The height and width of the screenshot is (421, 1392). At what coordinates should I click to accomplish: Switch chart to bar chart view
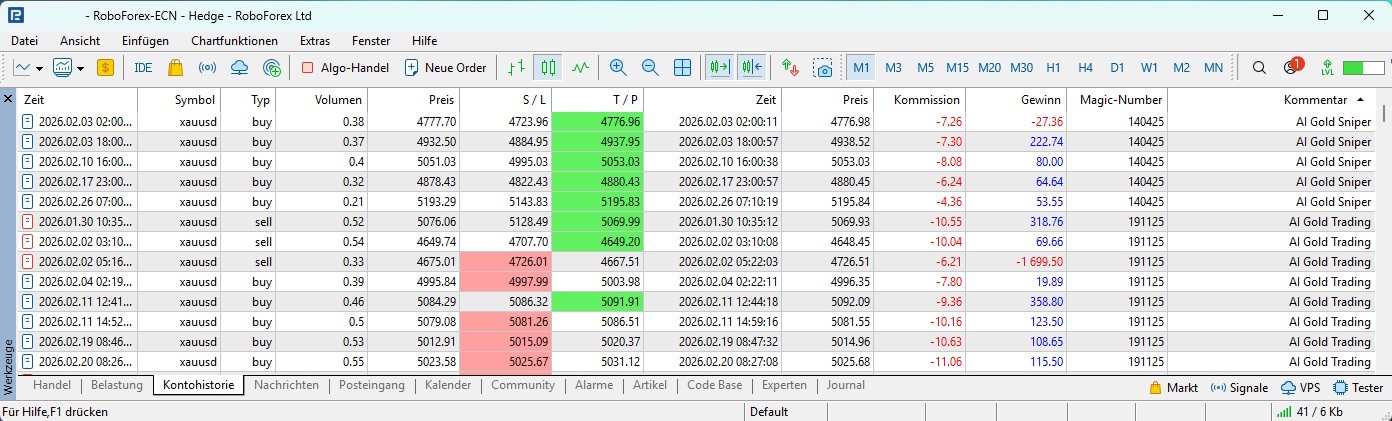[x=515, y=68]
